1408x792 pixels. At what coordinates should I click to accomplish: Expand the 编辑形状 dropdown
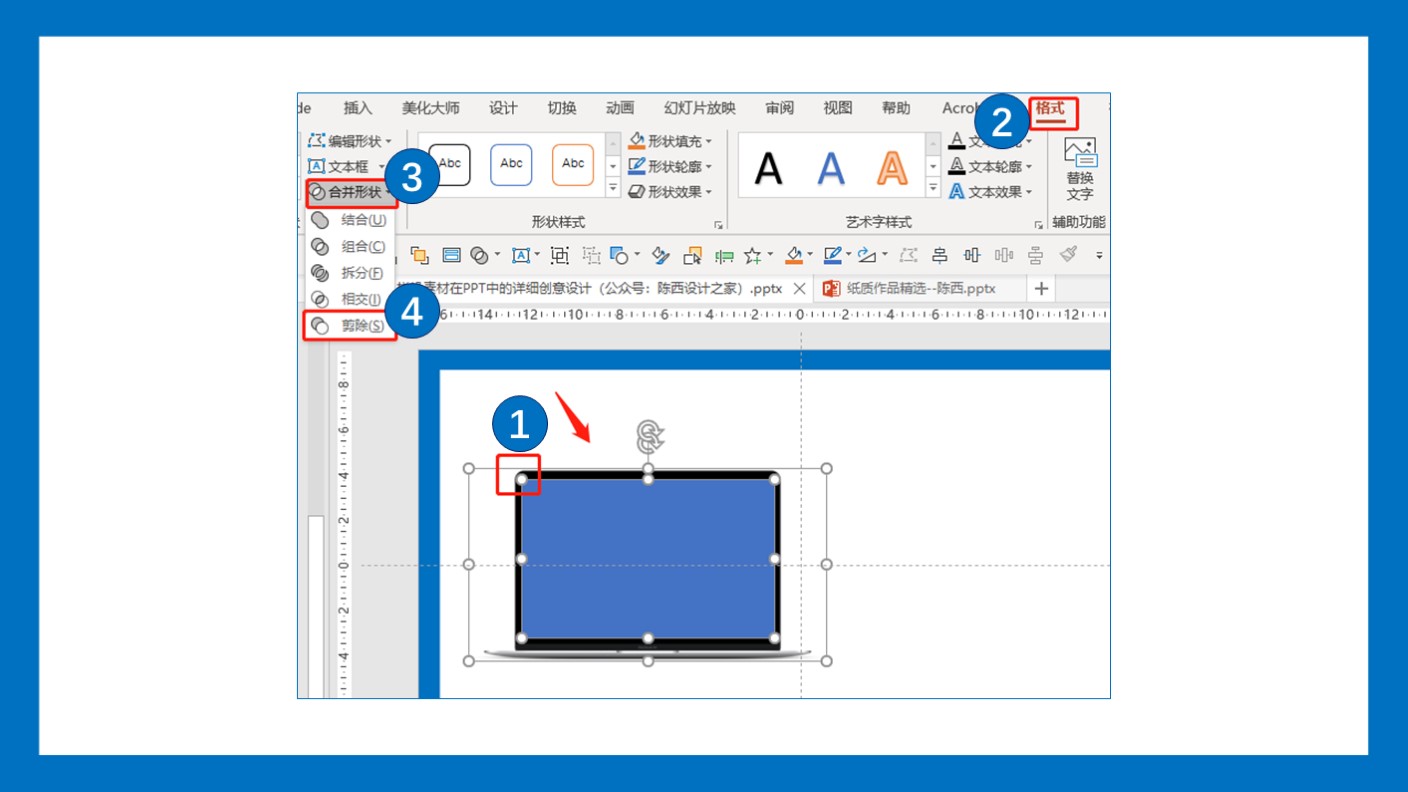pos(350,141)
